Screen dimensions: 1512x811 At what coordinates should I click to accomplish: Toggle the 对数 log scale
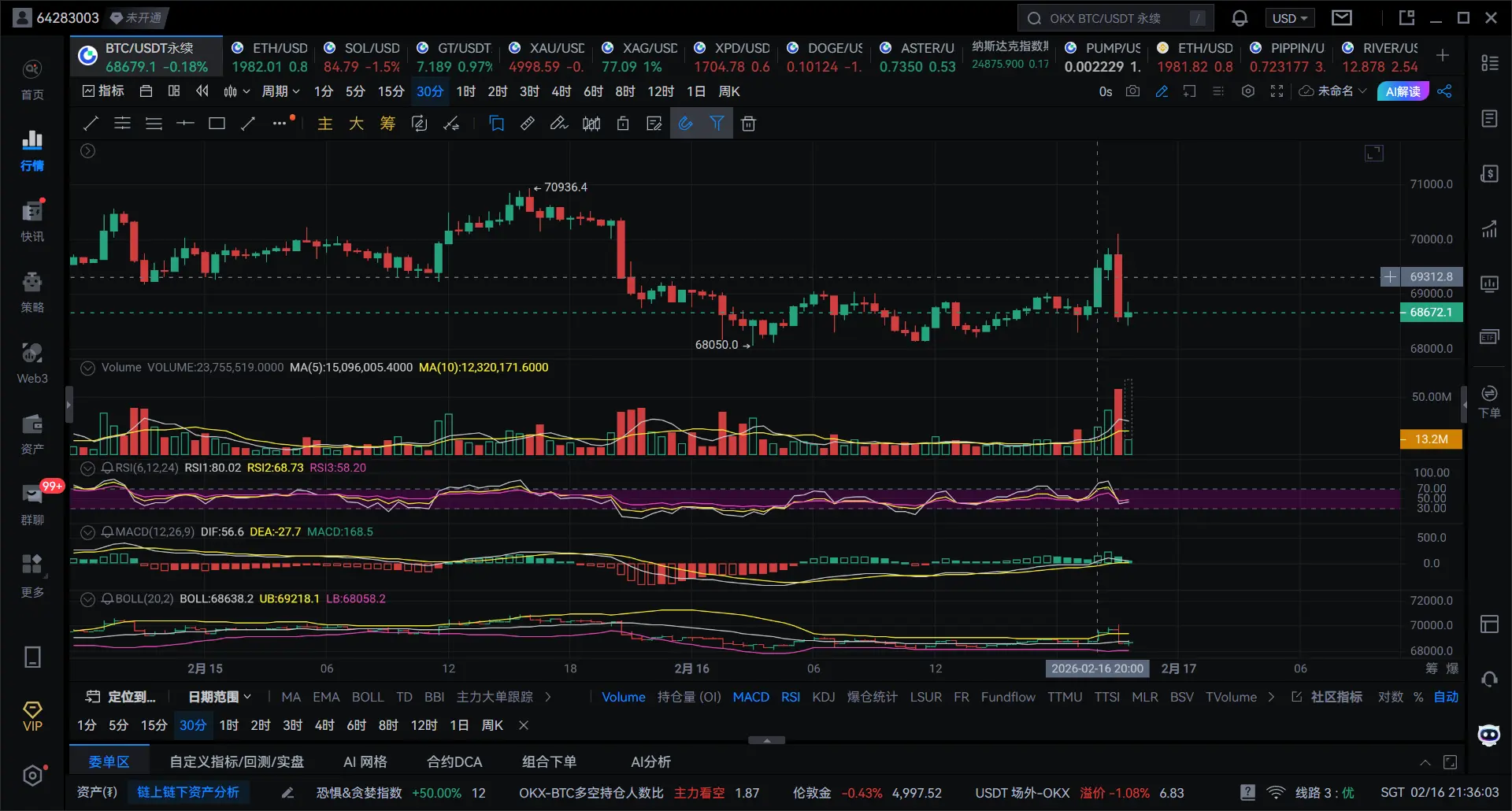pyautogui.click(x=1391, y=697)
